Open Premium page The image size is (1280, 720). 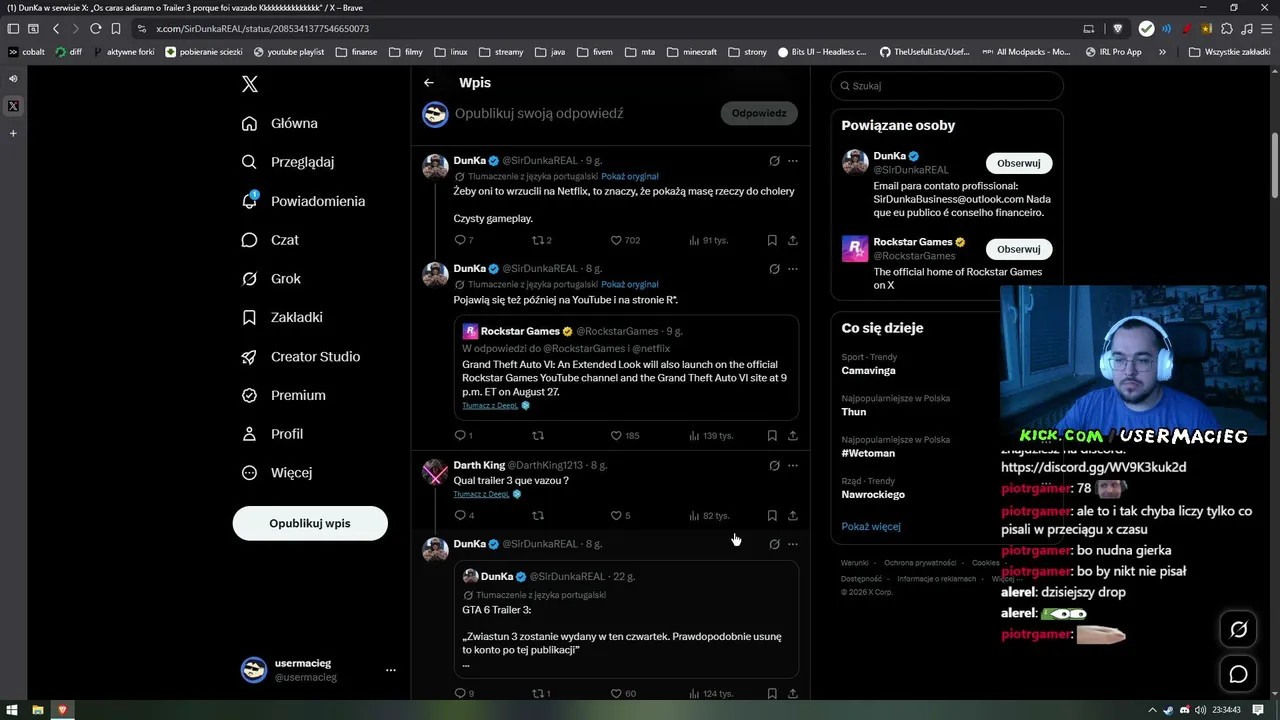click(284, 395)
